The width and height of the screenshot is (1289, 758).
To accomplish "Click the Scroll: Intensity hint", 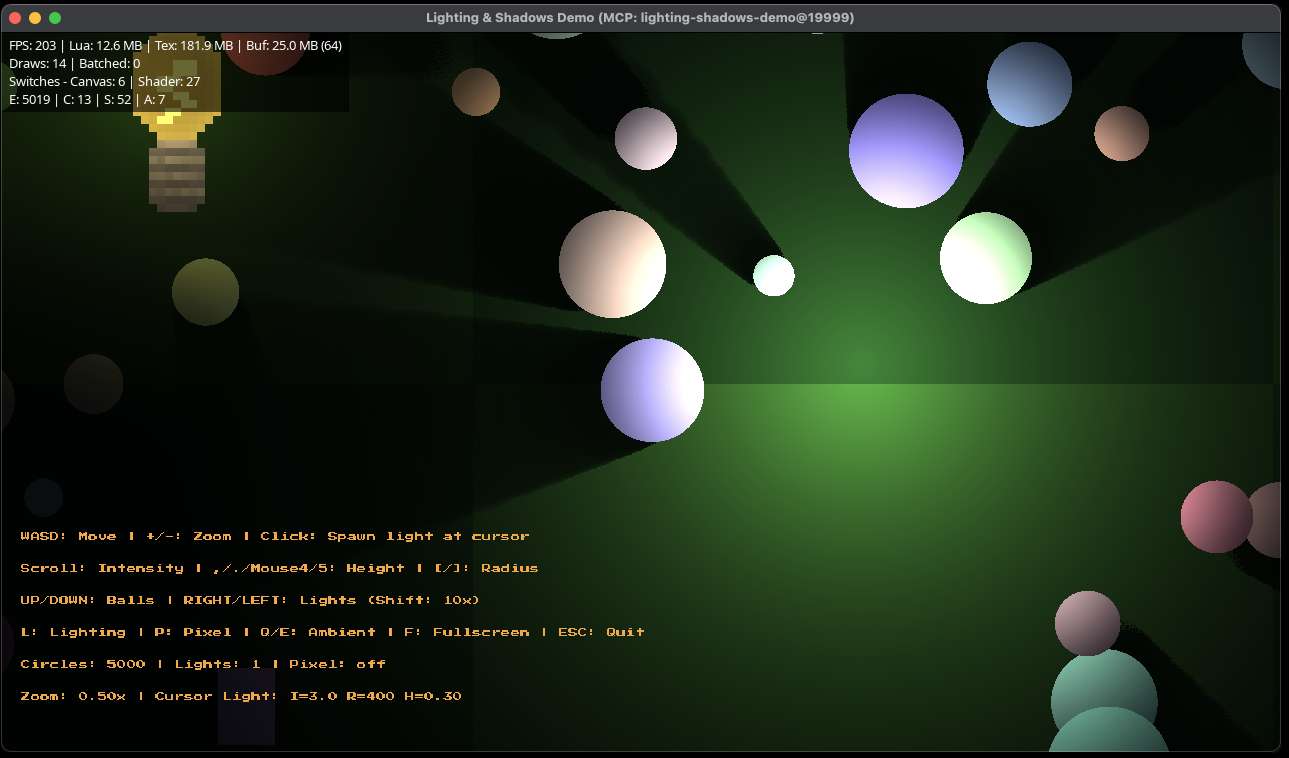I will coord(102,568).
